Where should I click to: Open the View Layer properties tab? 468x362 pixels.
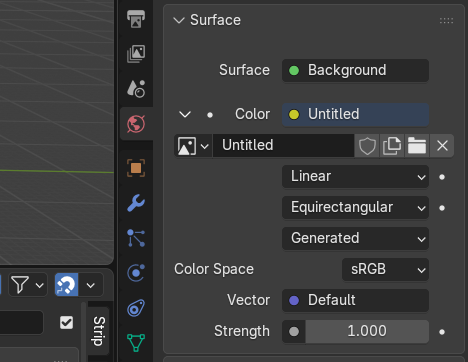136,54
